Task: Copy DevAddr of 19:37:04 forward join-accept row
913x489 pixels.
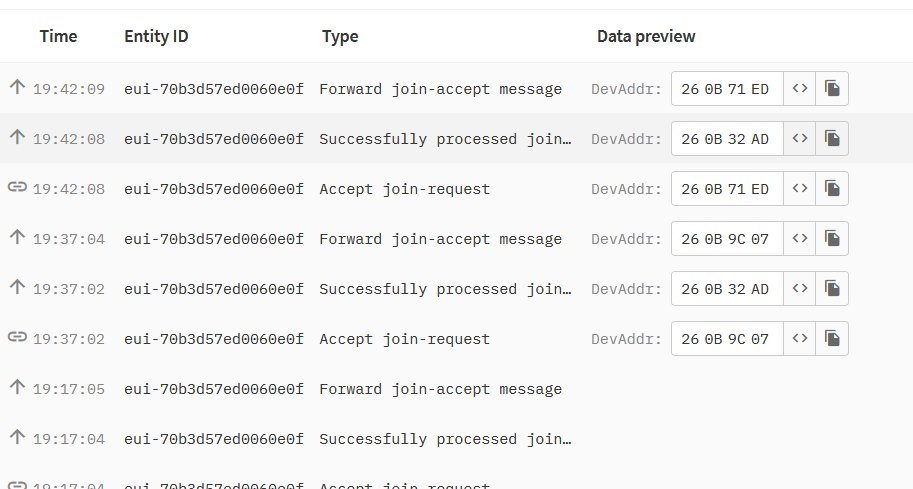Action: point(832,239)
